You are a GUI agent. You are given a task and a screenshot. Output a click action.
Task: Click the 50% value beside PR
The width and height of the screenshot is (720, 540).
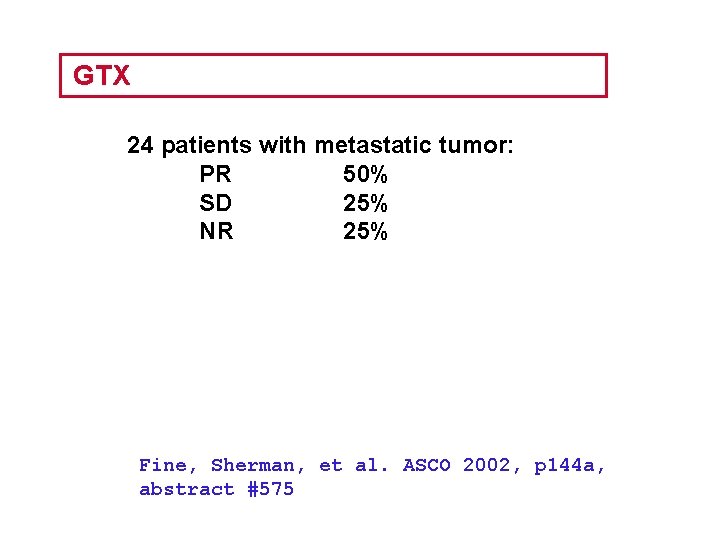(x=365, y=175)
